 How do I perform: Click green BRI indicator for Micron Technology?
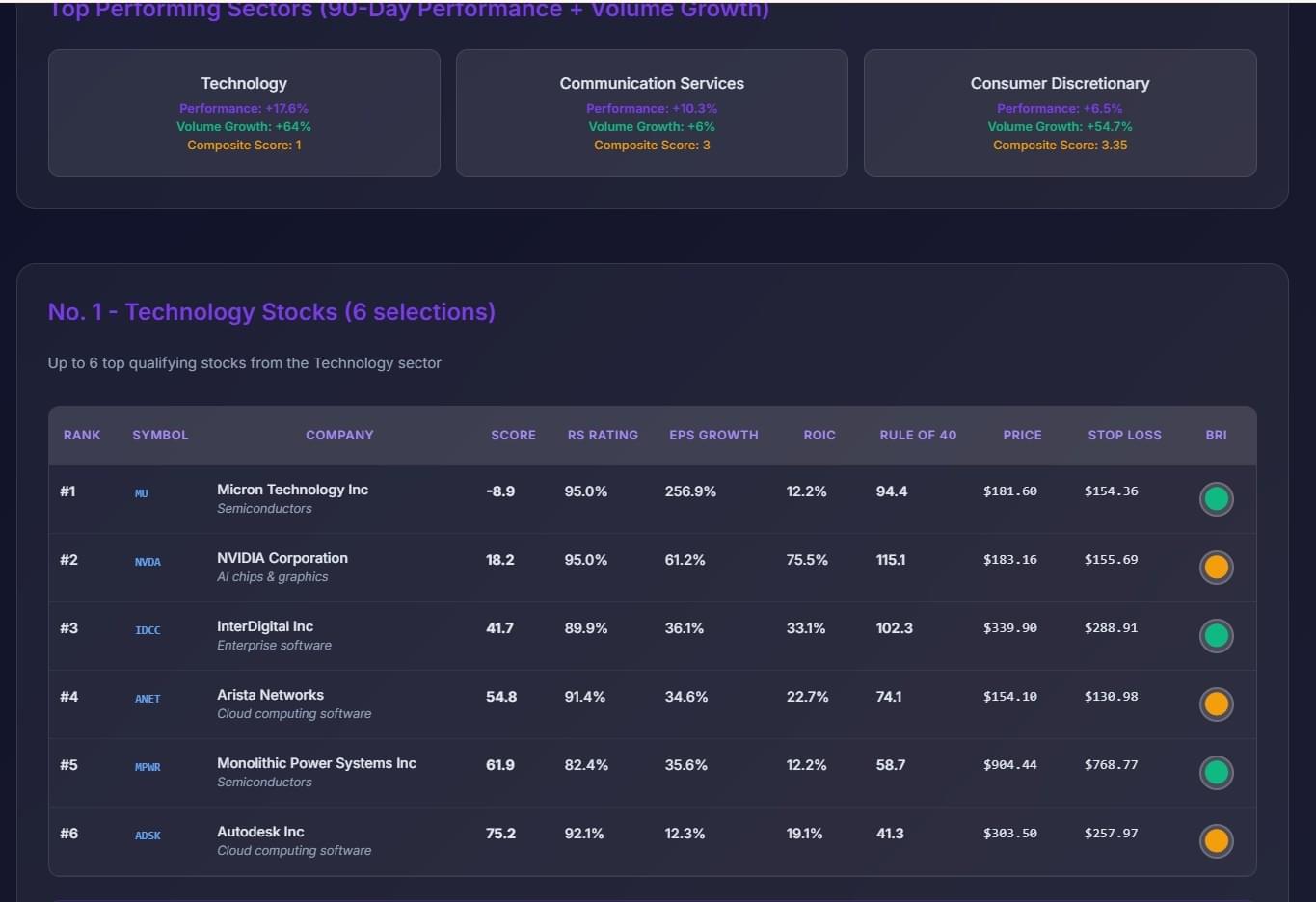pyautogui.click(x=1216, y=499)
